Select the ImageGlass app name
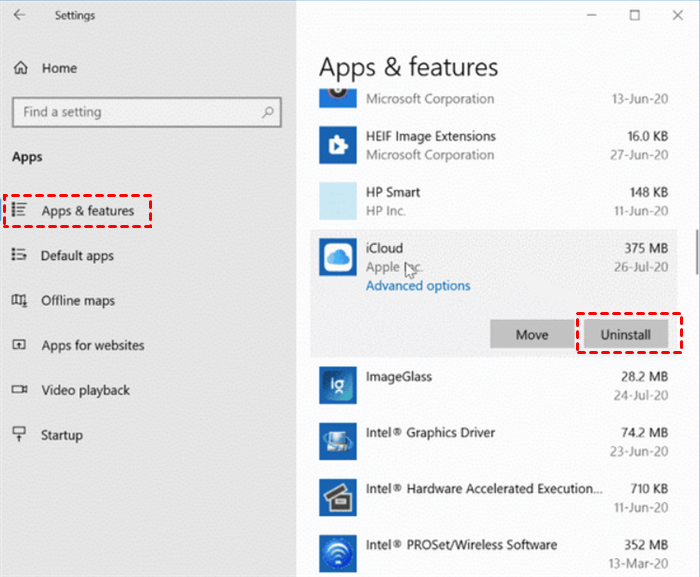Image resolution: width=700 pixels, height=577 pixels. coord(399,376)
